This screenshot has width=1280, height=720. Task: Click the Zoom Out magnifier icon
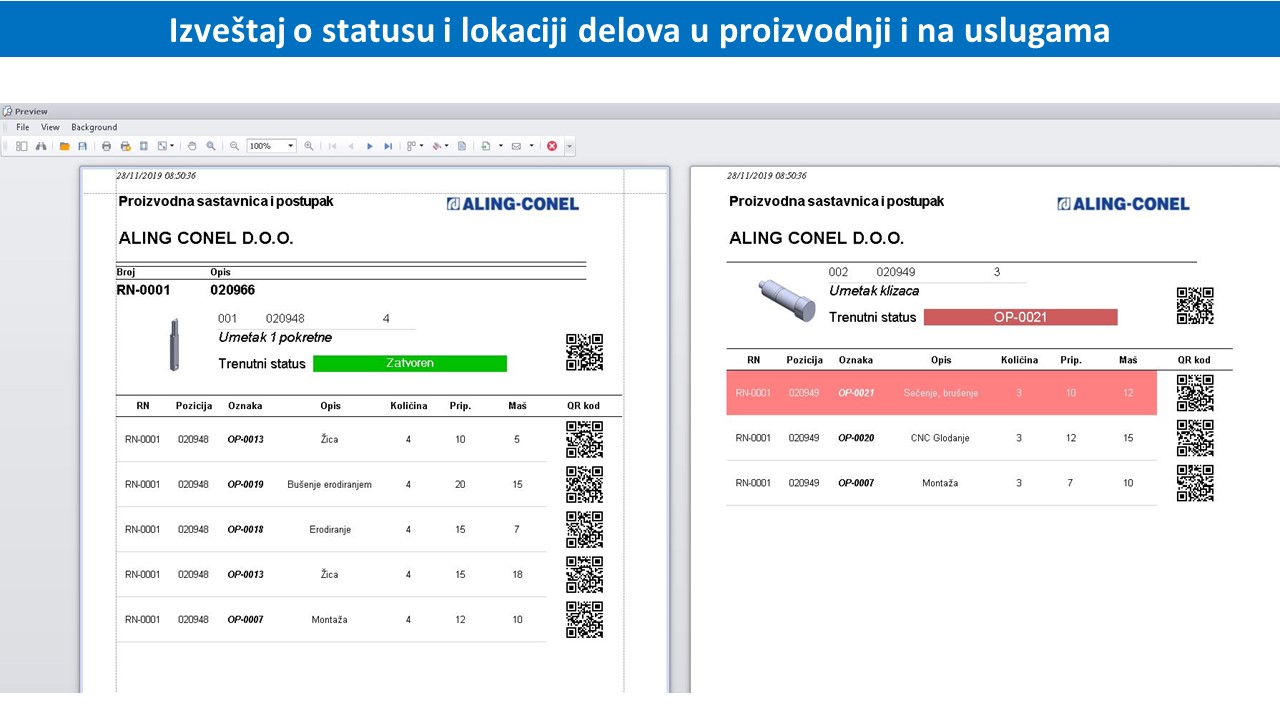(234, 146)
